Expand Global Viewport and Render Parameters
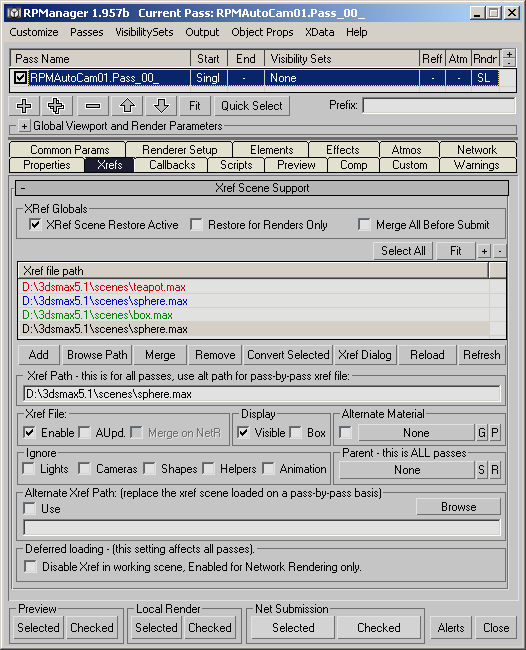This screenshot has width=526, height=650. [x=24, y=126]
